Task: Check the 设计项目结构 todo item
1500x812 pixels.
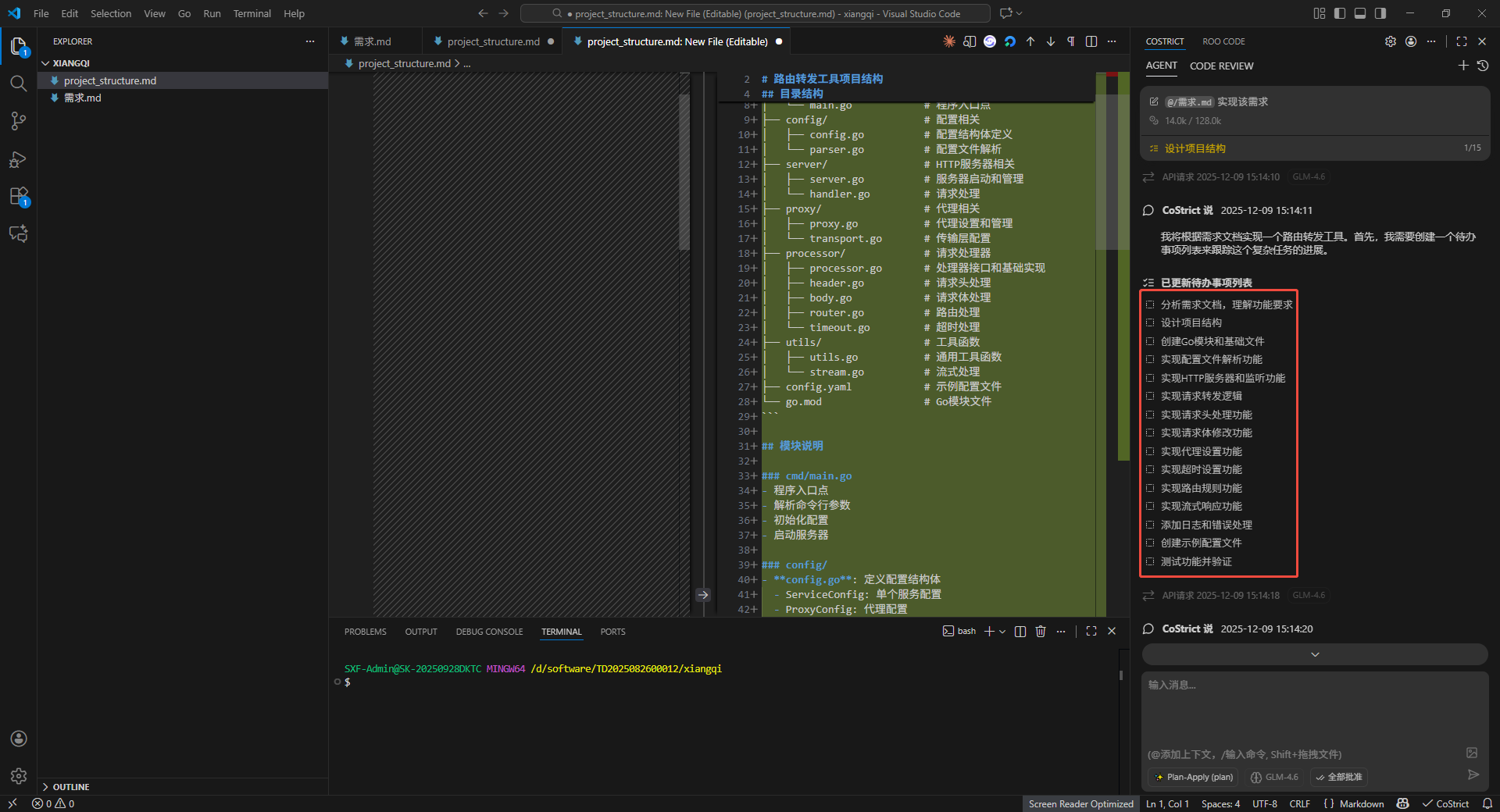Action: click(x=1150, y=323)
